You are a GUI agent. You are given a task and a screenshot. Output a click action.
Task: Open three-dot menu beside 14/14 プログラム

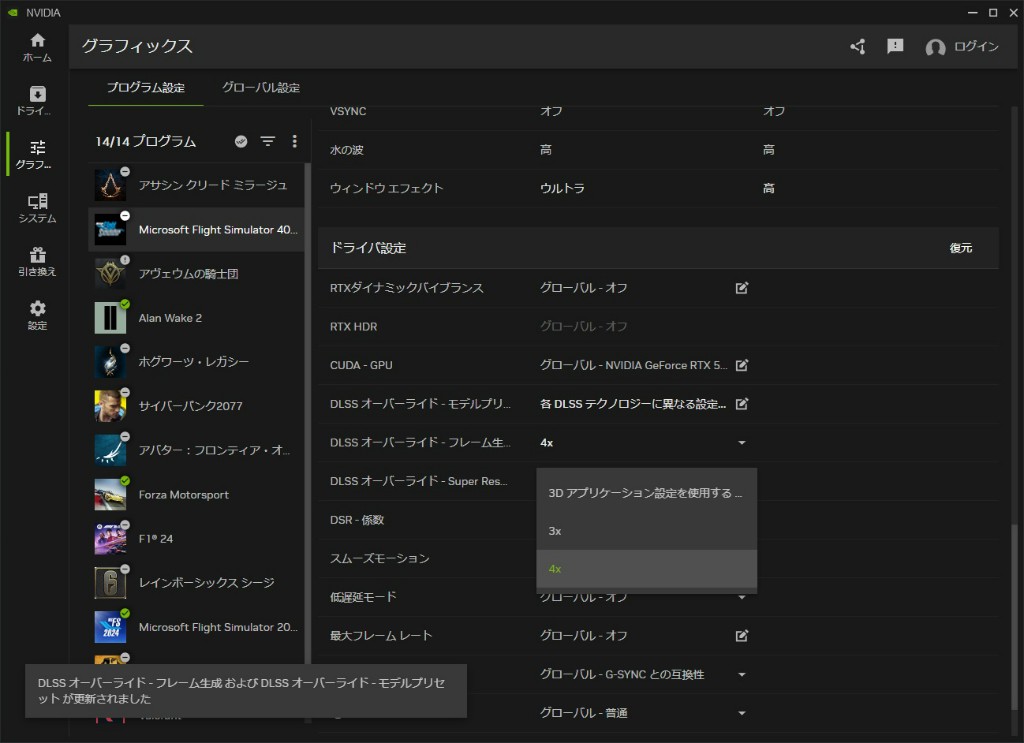point(294,142)
